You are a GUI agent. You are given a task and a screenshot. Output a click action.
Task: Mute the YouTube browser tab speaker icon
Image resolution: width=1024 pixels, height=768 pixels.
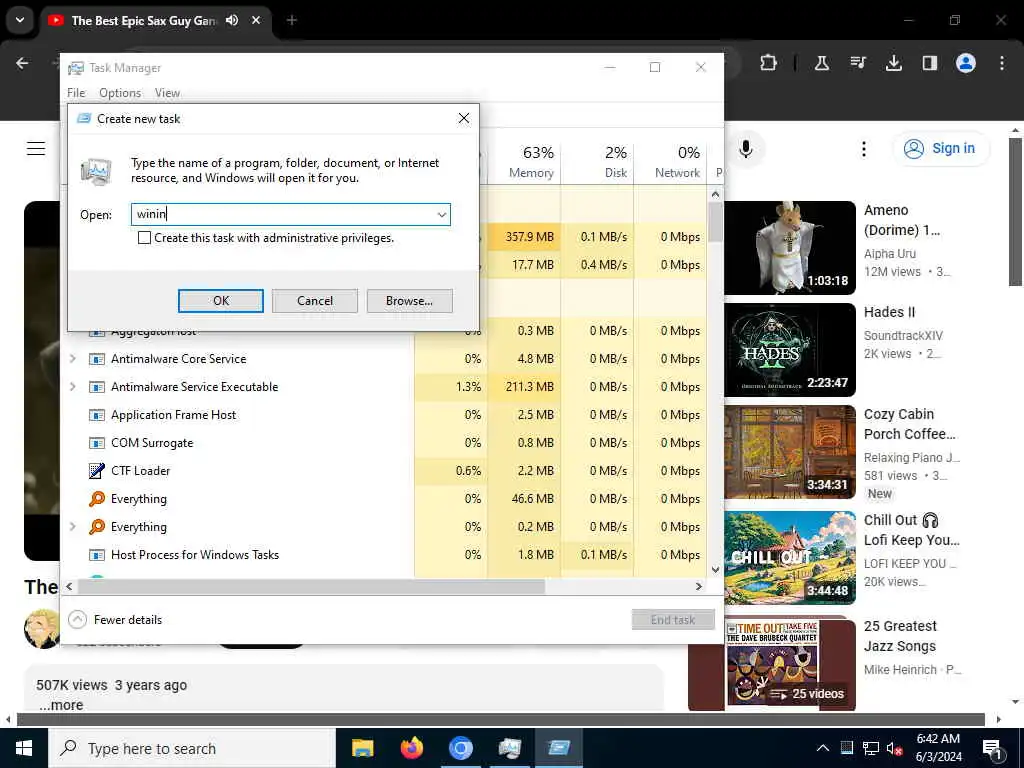tap(232, 20)
